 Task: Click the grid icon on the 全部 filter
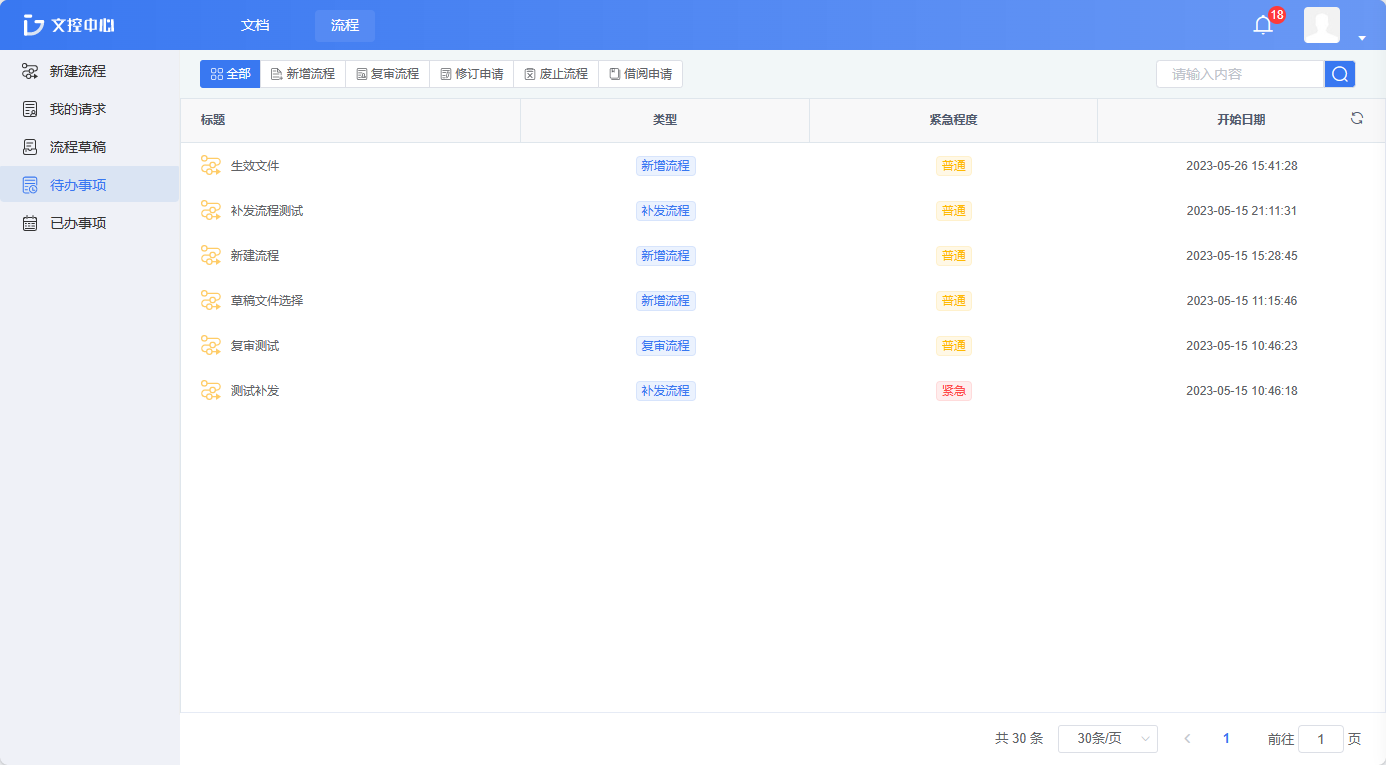[214, 73]
